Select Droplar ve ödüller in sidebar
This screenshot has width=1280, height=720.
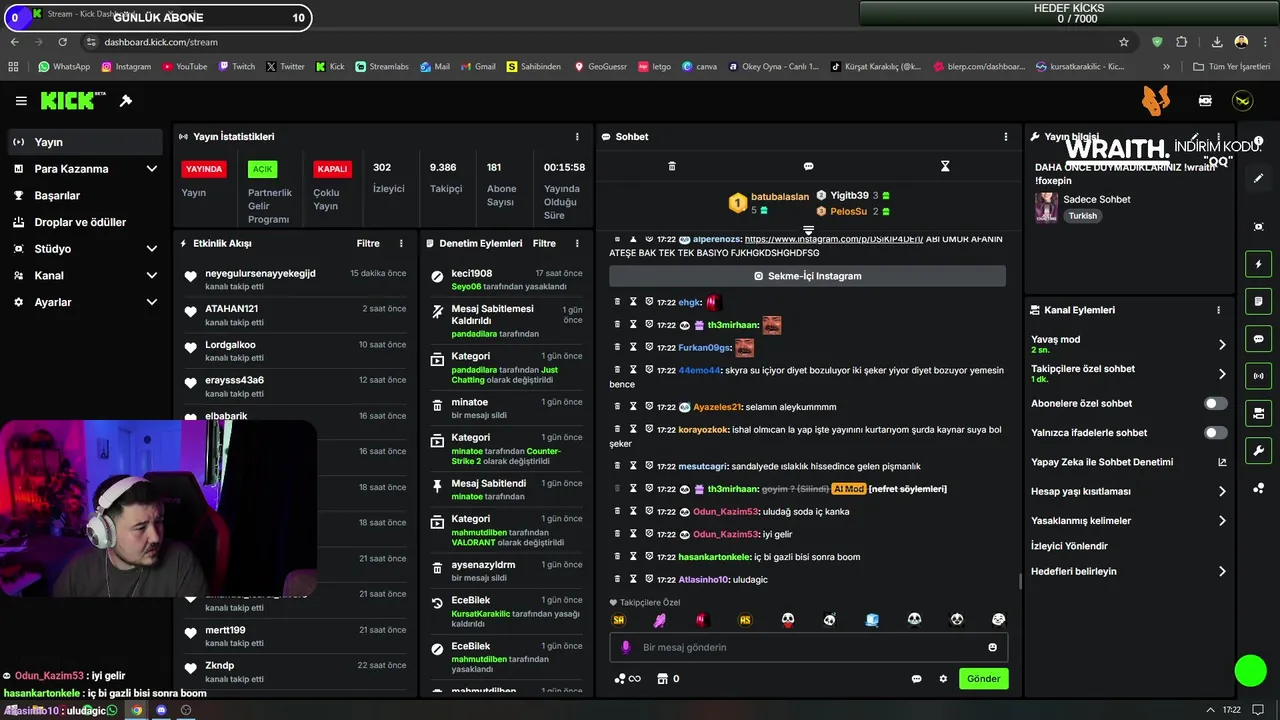click(83, 222)
